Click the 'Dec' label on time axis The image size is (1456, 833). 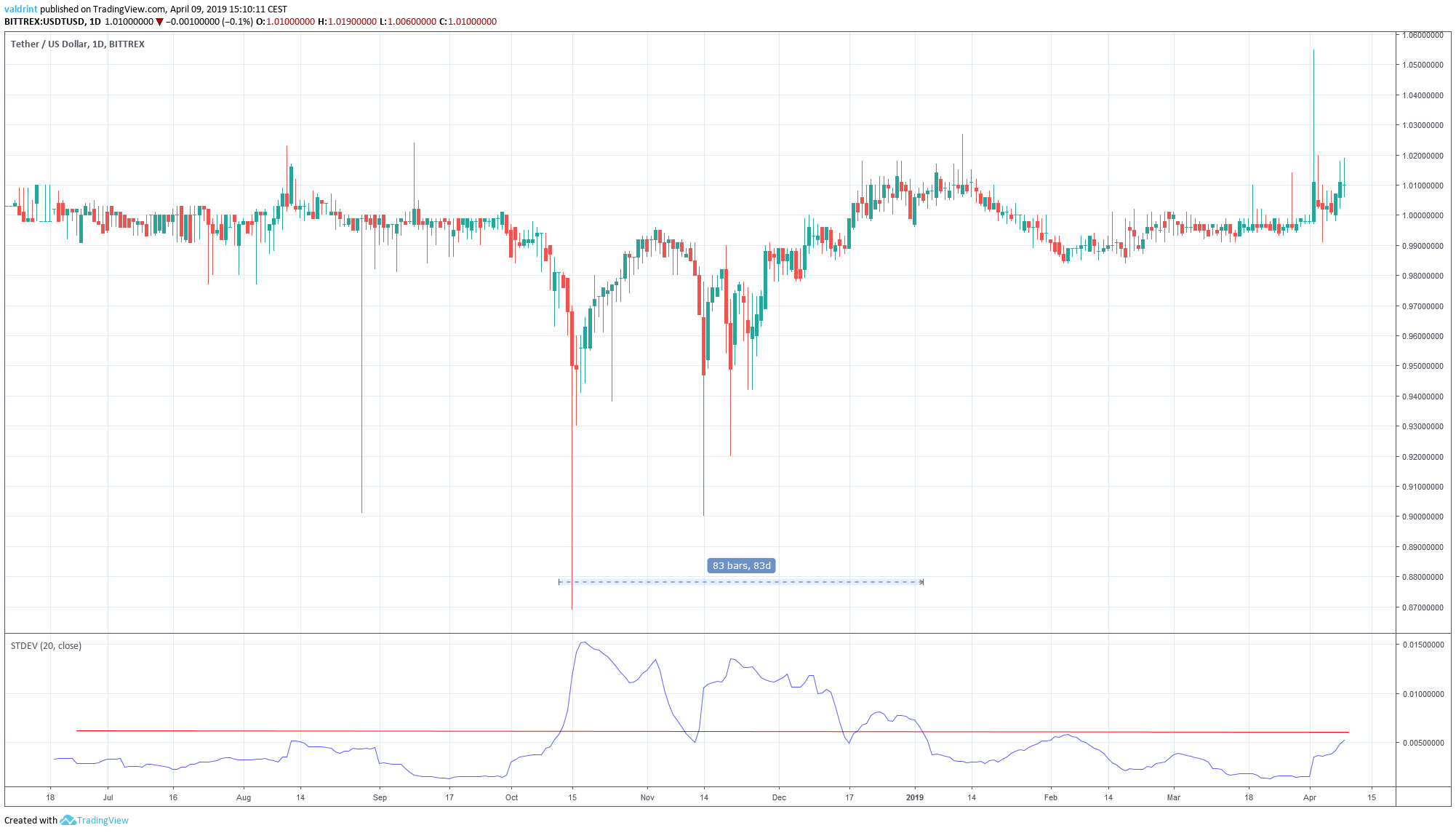[779, 797]
